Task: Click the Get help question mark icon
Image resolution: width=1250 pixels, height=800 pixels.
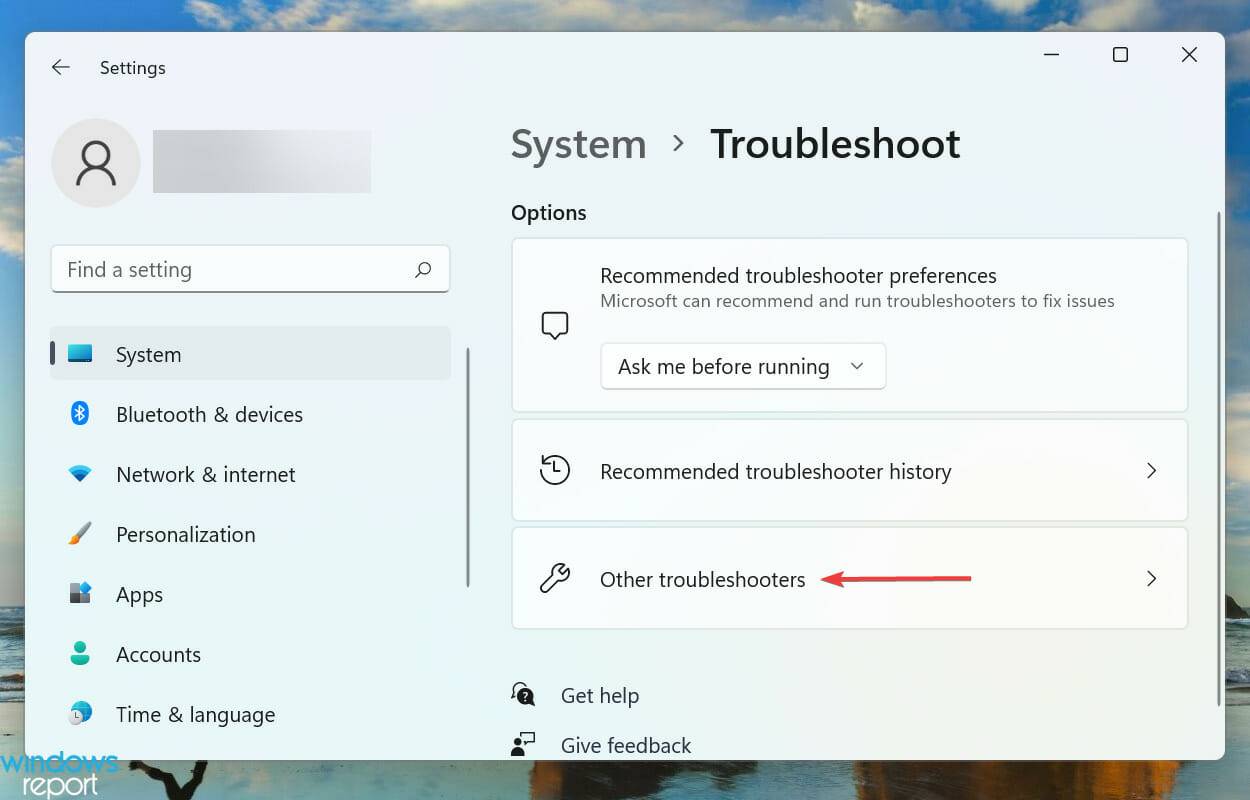Action: [x=522, y=693]
